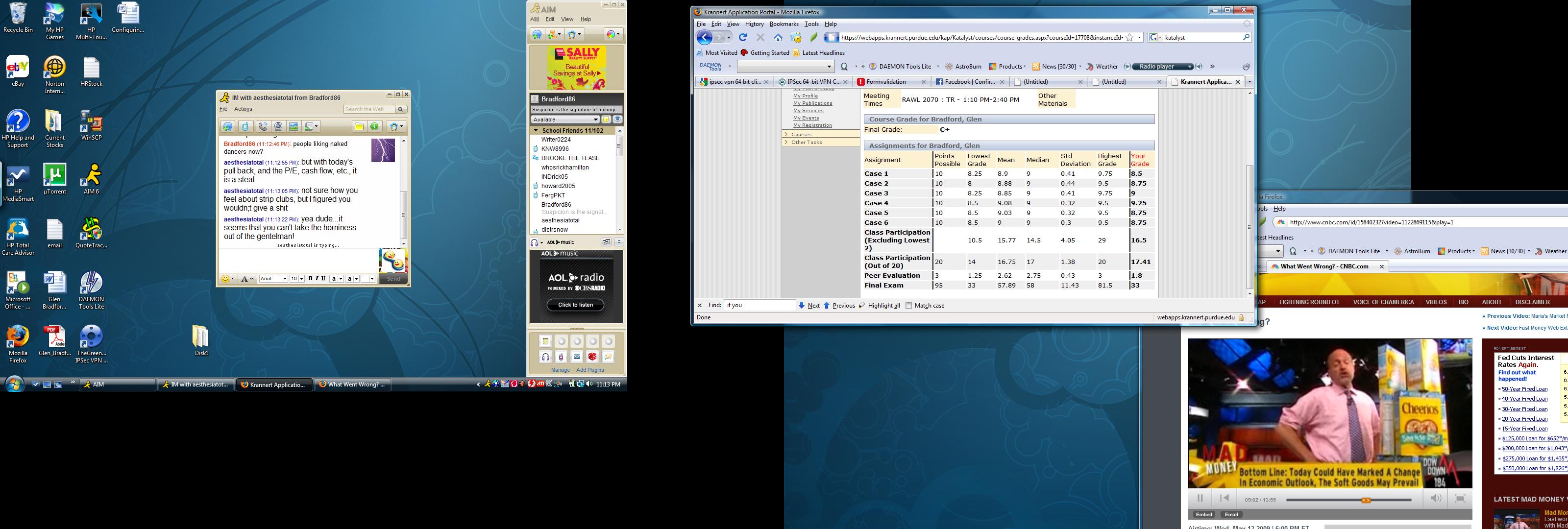Click the Firefox home icon
Image resolution: width=1568 pixels, height=529 pixels.
pos(778,38)
